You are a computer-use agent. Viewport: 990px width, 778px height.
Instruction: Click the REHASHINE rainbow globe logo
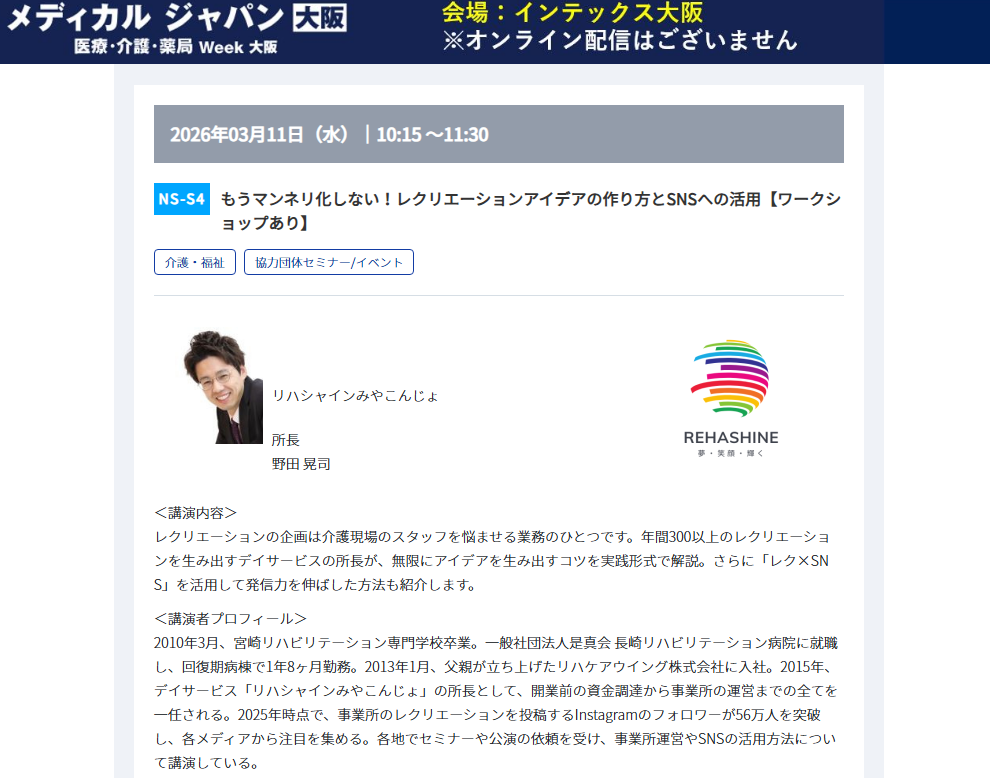pos(731,378)
